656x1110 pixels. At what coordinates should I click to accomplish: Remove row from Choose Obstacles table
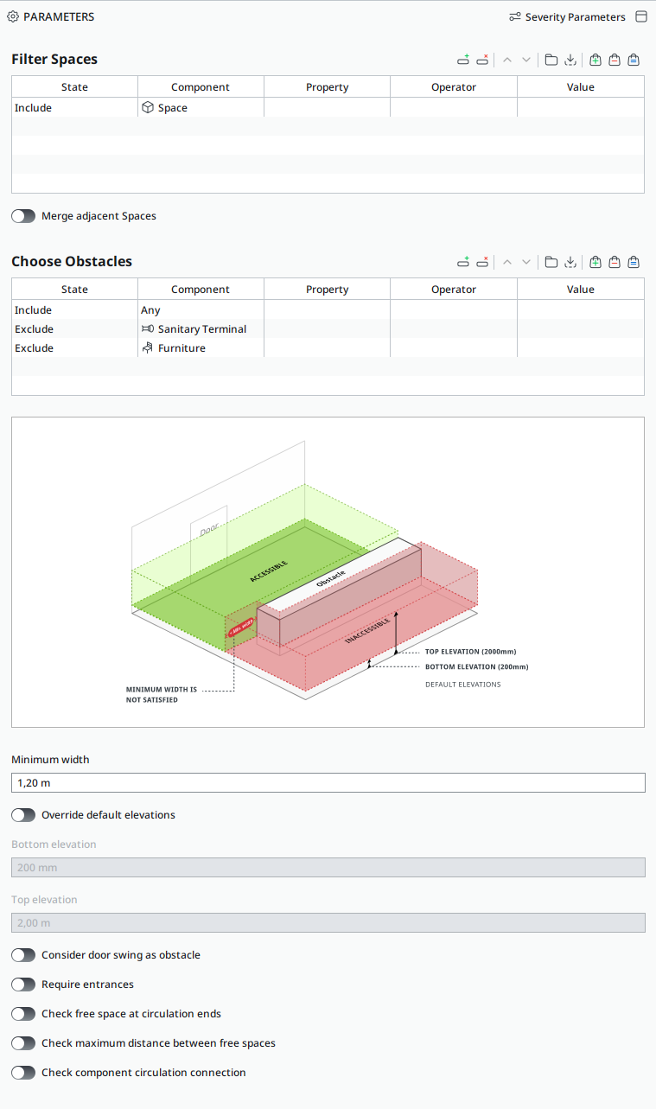[483, 262]
